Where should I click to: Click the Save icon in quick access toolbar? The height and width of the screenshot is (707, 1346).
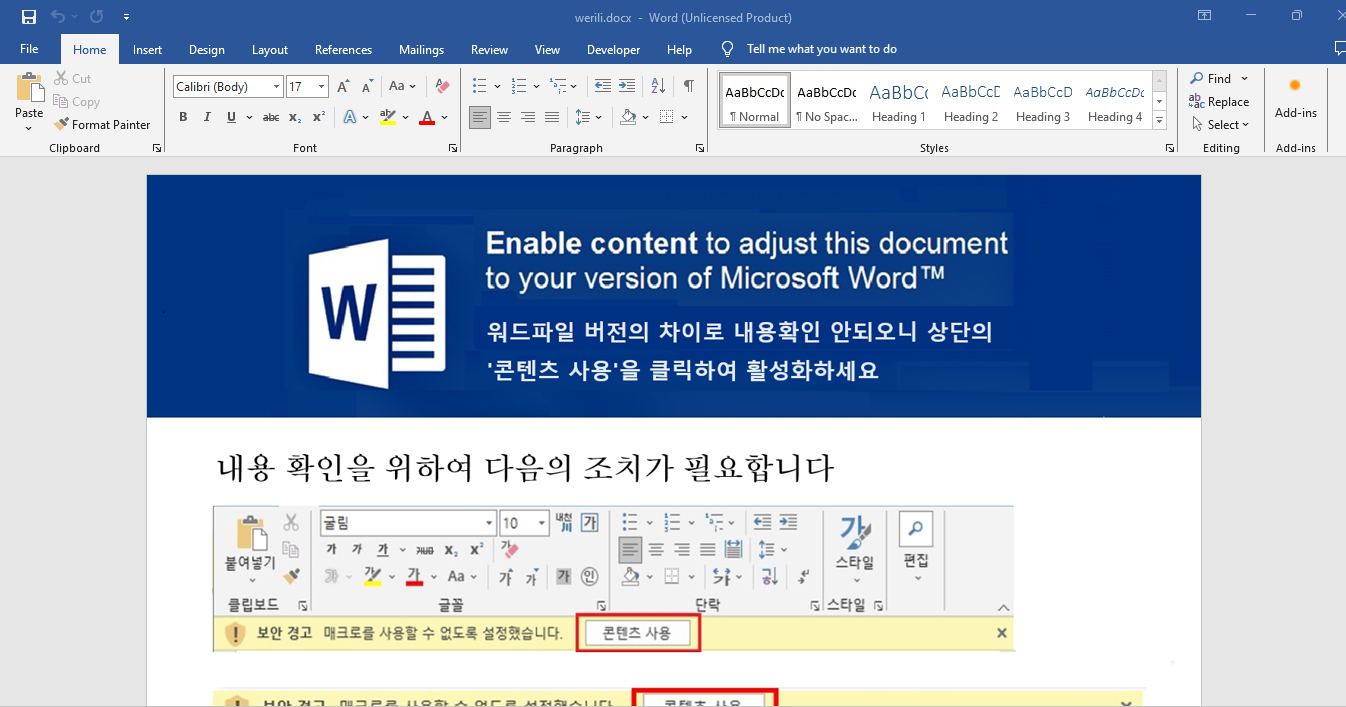(x=29, y=17)
